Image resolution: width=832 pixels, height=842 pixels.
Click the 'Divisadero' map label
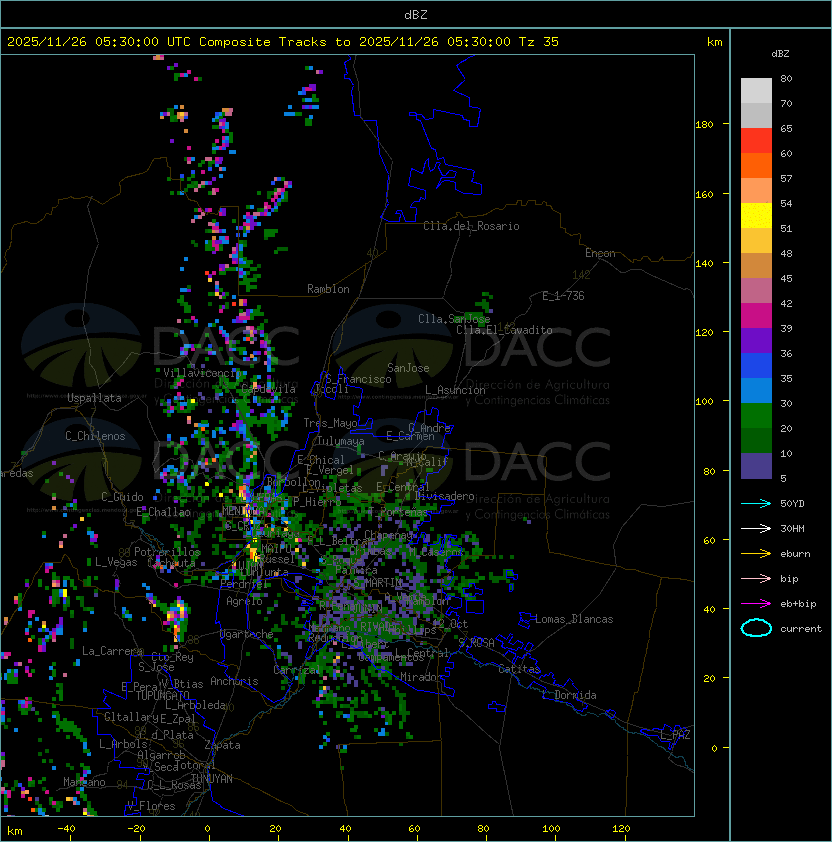[444, 496]
